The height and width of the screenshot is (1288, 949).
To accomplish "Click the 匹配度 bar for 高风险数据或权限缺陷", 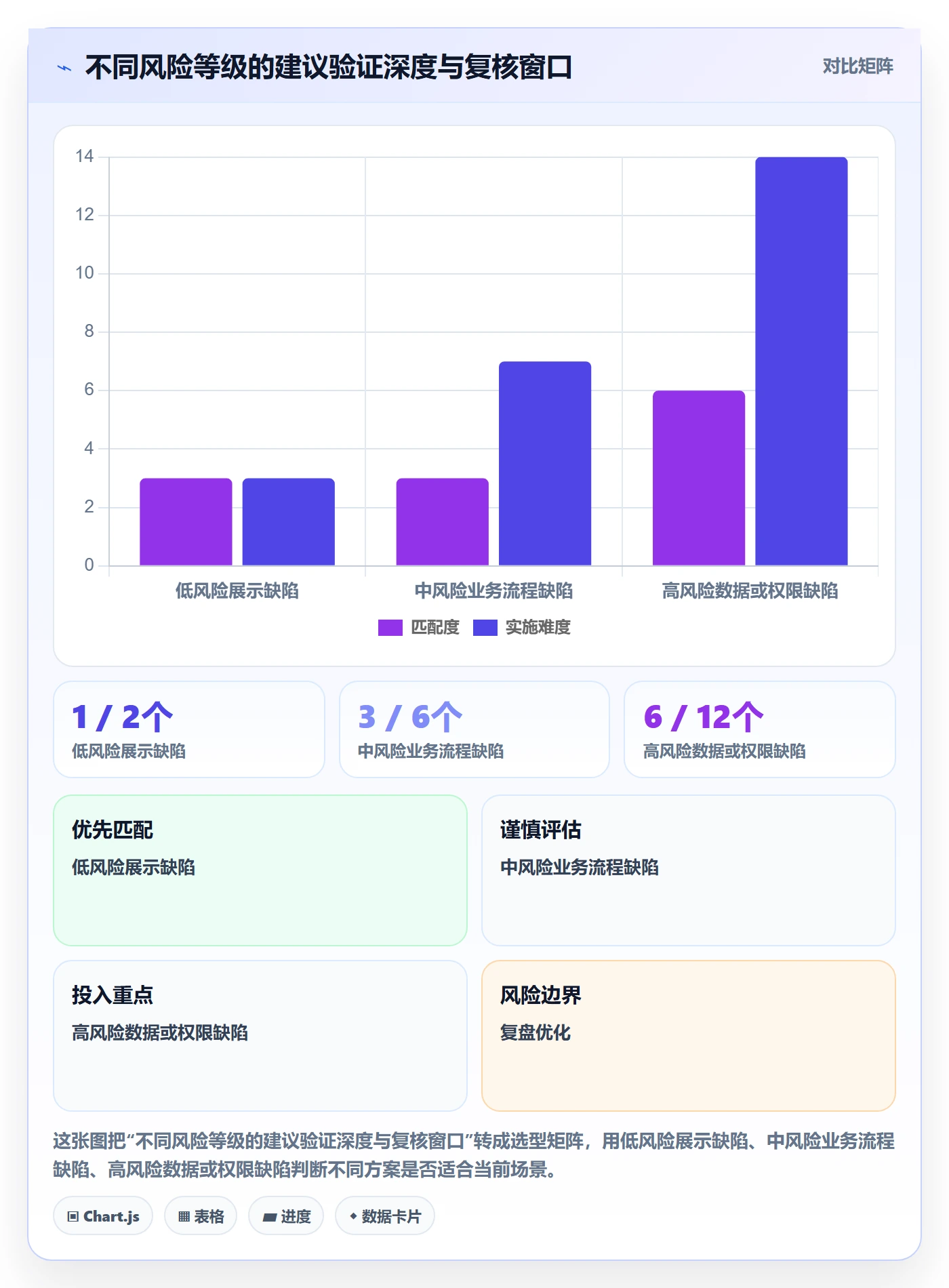I will click(699, 478).
